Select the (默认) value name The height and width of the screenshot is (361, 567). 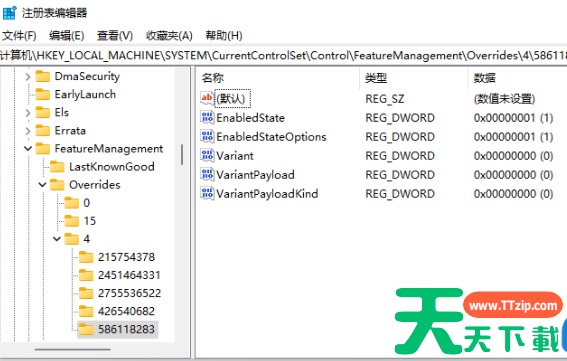[x=232, y=98]
